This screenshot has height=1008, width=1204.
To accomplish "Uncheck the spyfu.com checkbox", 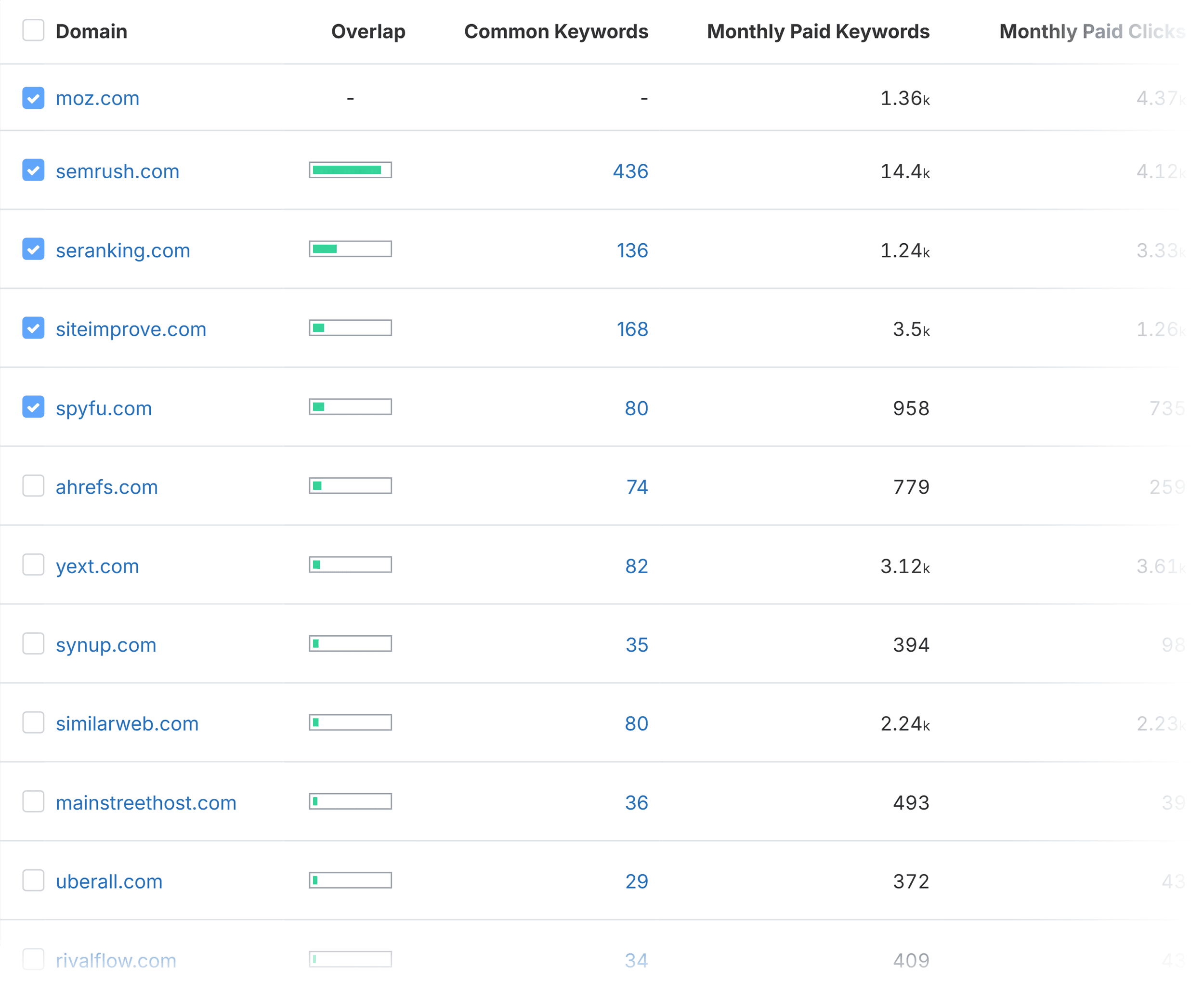I will click(33, 407).
